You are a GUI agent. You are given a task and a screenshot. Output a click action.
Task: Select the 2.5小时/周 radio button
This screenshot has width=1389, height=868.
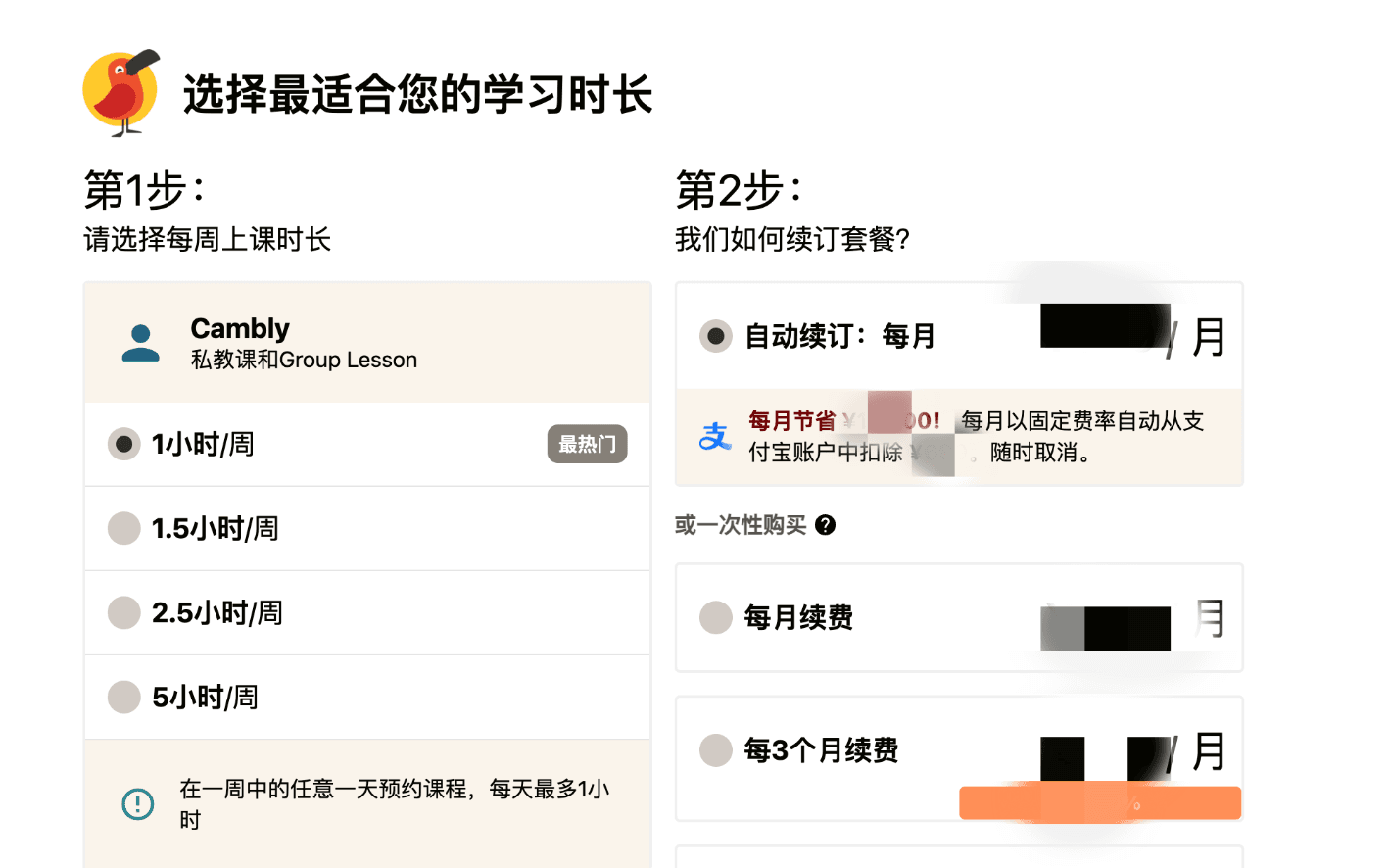click(124, 612)
